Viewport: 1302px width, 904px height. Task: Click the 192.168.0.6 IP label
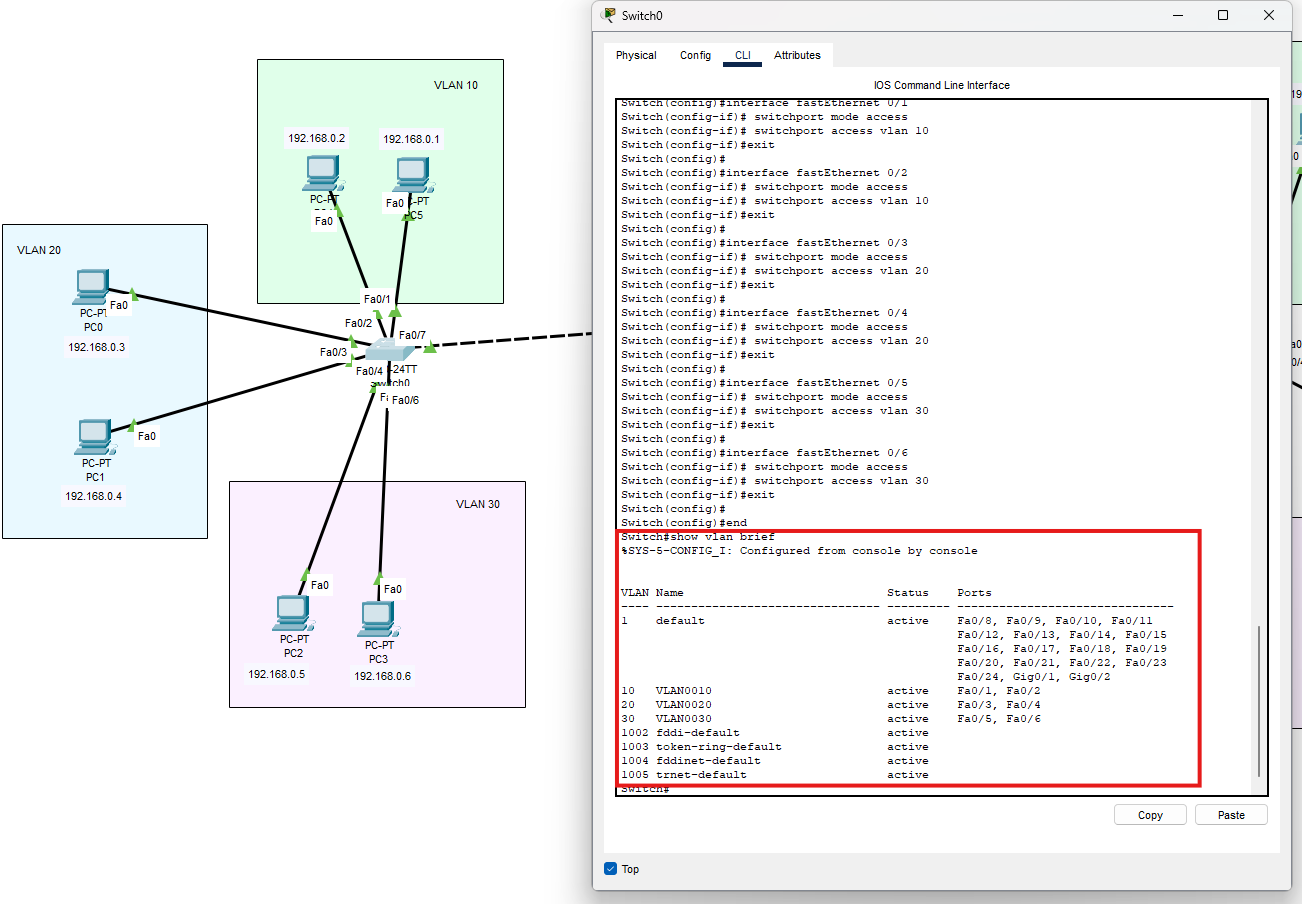coord(382,676)
